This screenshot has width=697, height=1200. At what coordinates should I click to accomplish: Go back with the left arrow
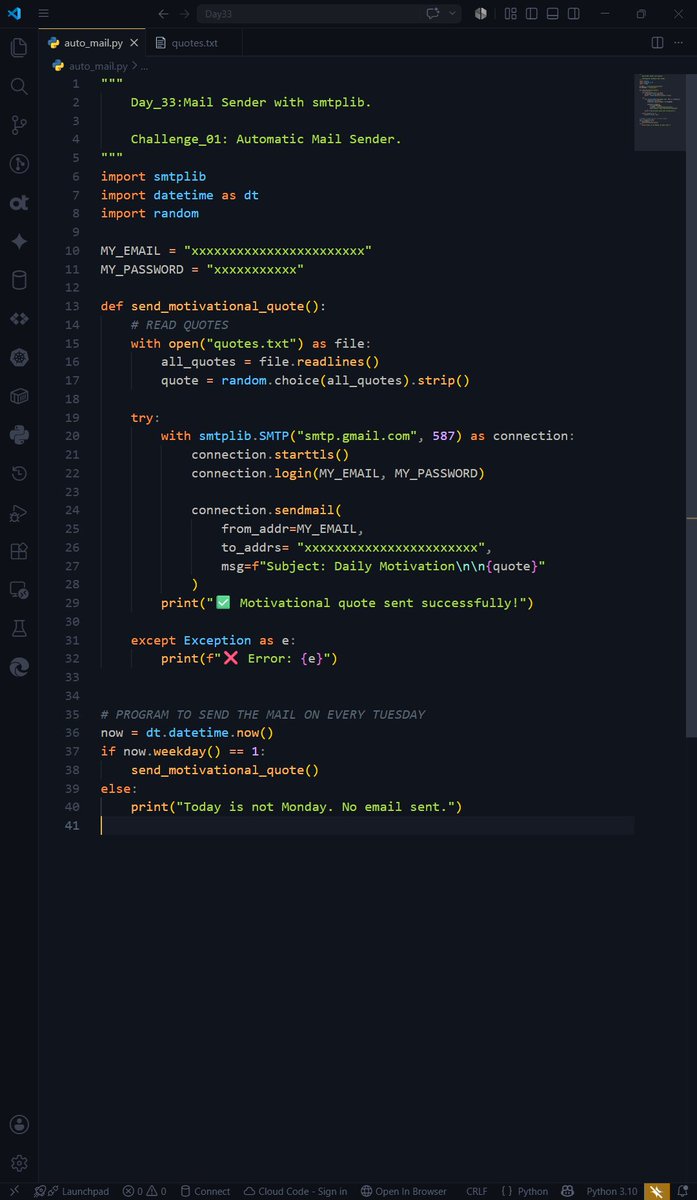163,14
